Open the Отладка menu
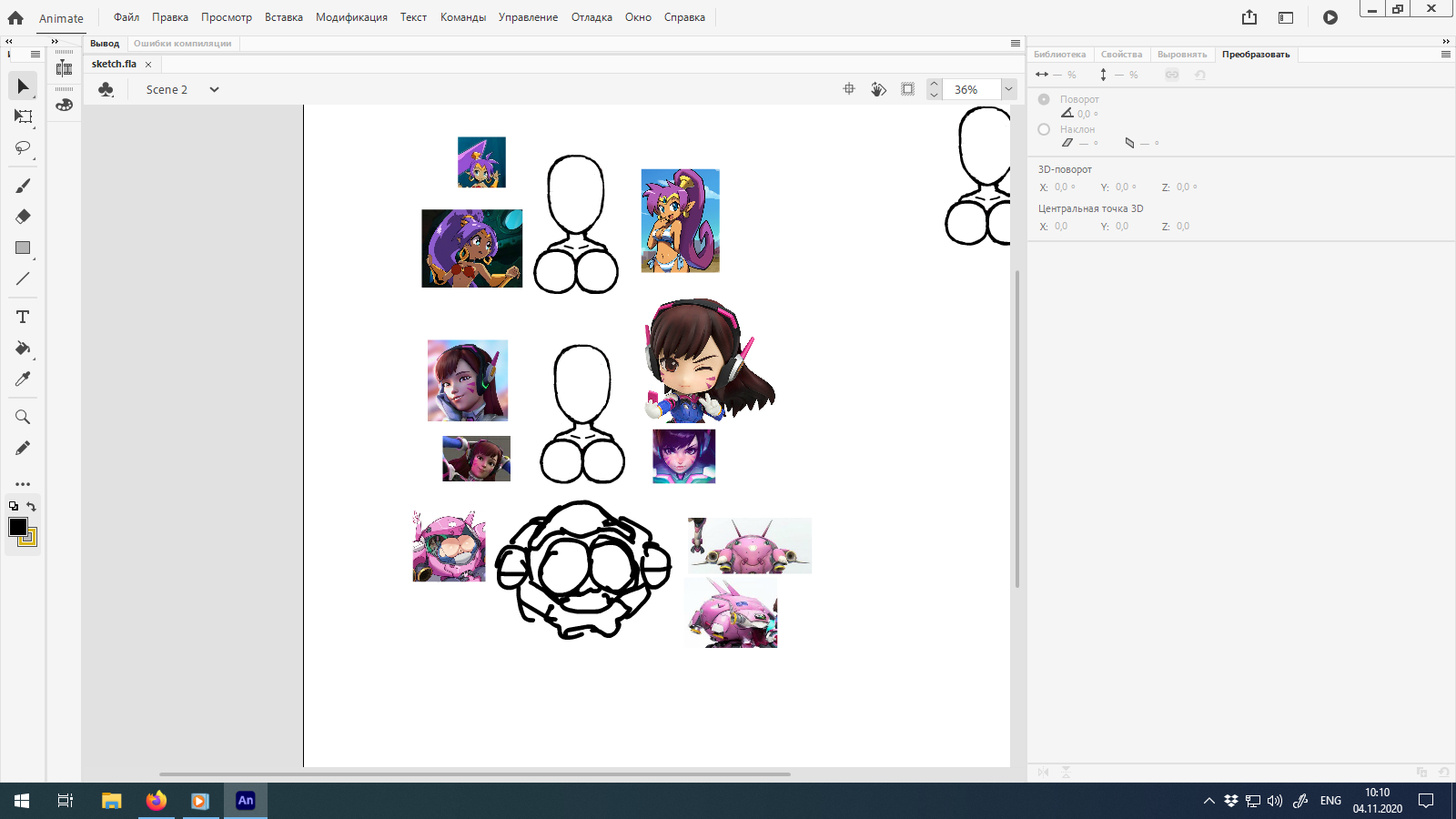 pyautogui.click(x=591, y=17)
